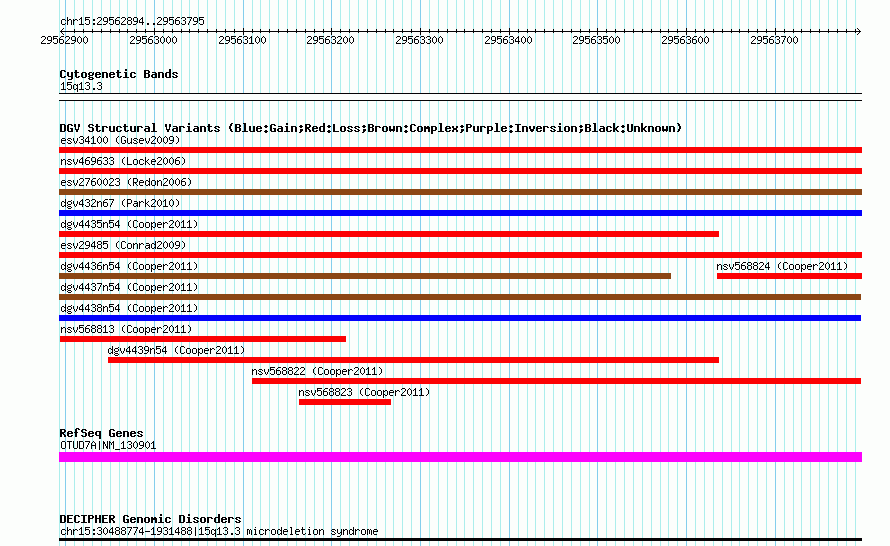Select the dgv432n67 (Park2010) label
The image size is (890, 546).
pyautogui.click(x=120, y=203)
